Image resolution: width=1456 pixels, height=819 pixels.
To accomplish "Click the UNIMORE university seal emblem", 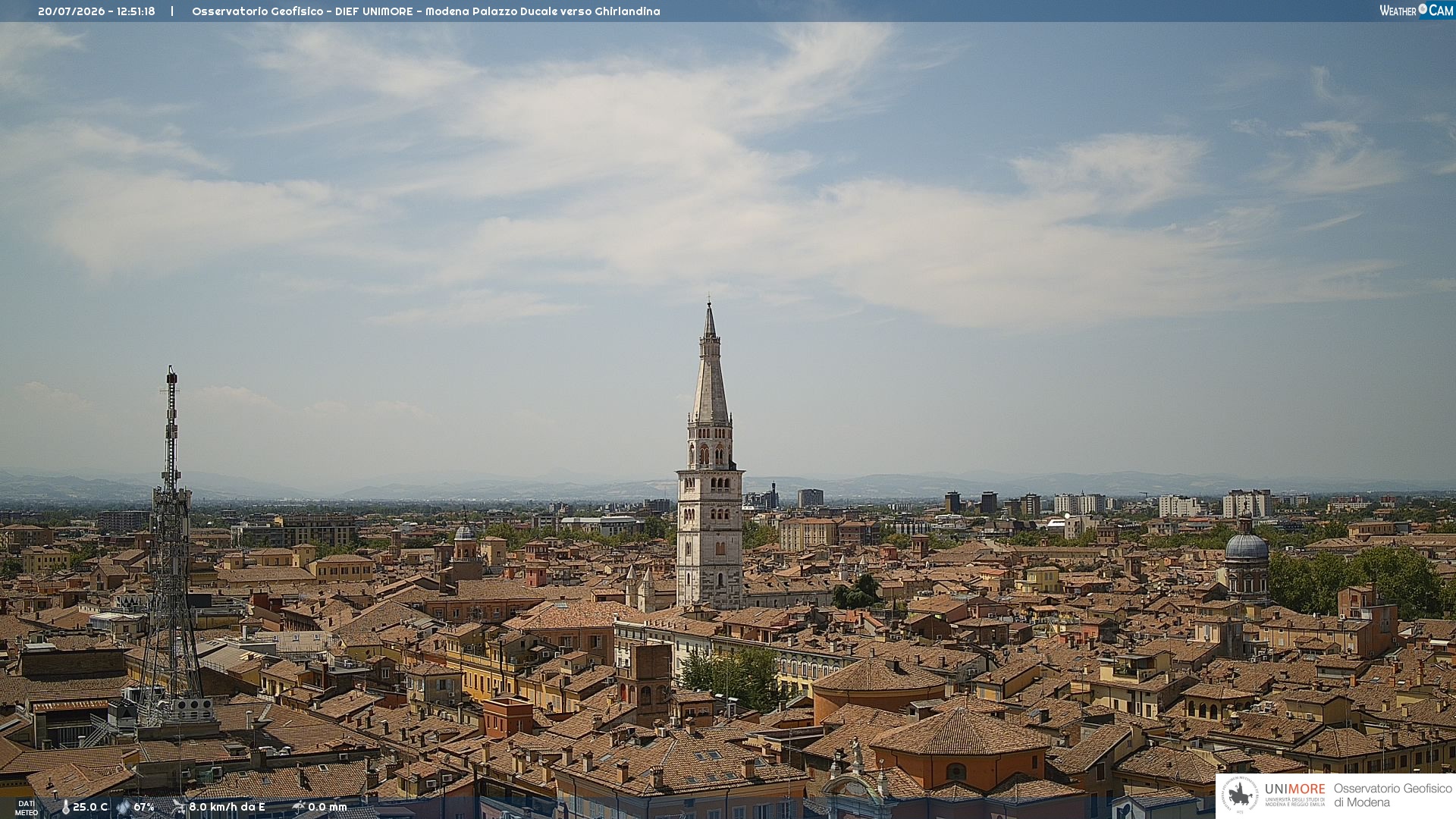I will 1240,795.
